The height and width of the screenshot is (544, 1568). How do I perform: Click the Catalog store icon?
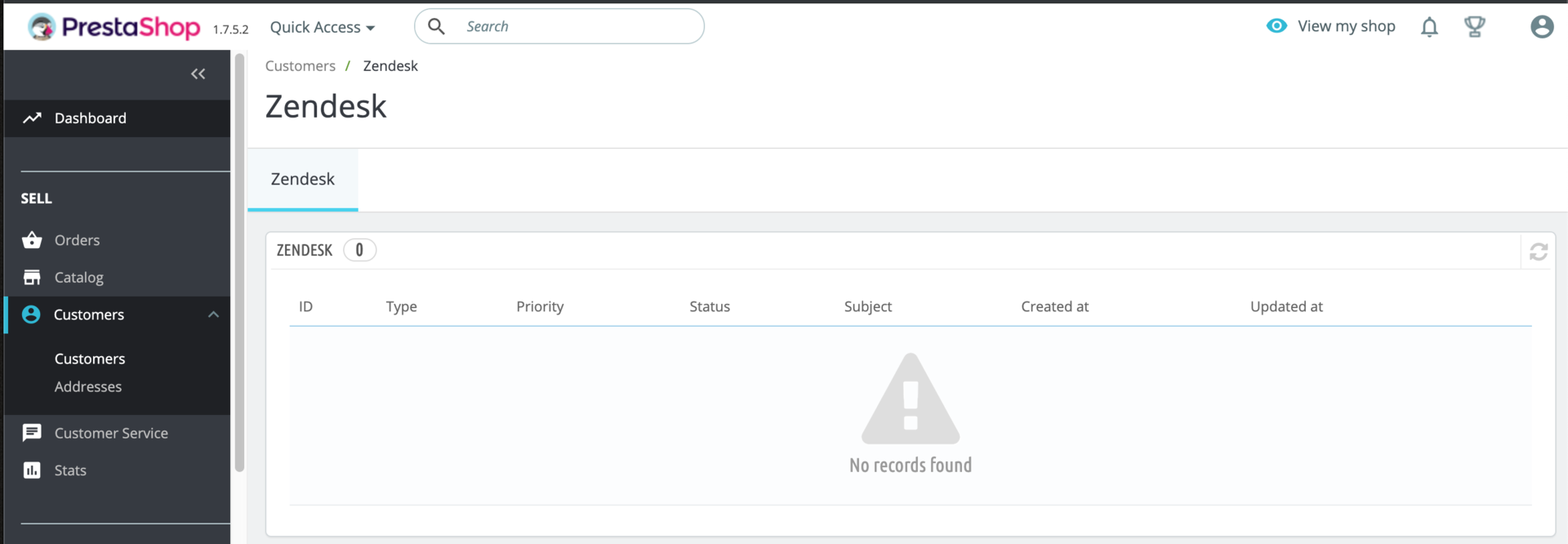pos(32,278)
